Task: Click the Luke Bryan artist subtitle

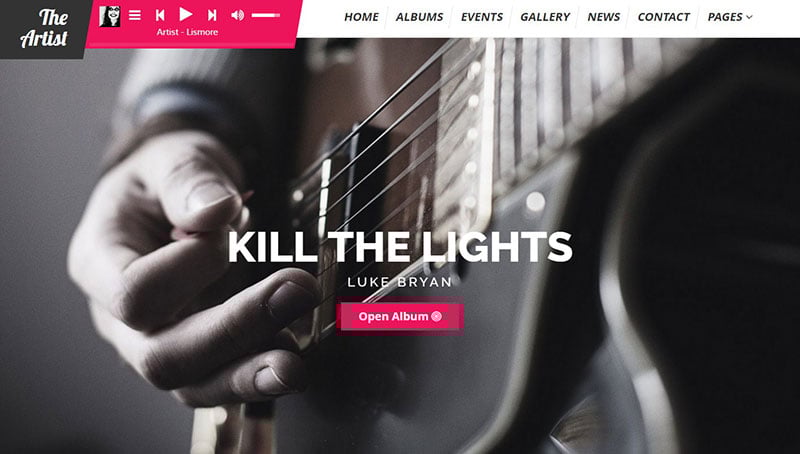Action: tap(400, 282)
